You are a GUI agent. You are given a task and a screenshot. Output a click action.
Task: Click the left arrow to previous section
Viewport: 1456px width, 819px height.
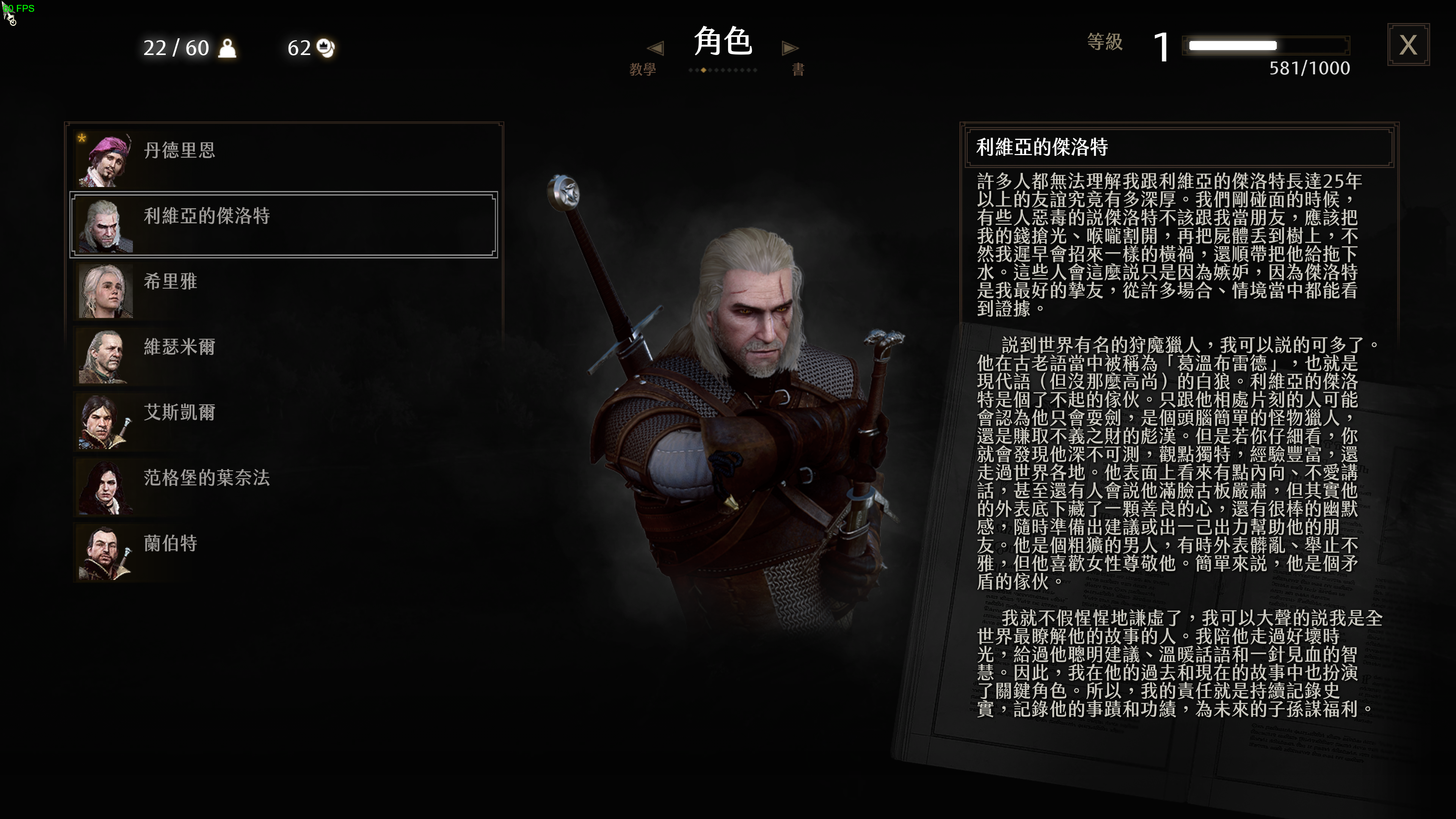tap(656, 48)
